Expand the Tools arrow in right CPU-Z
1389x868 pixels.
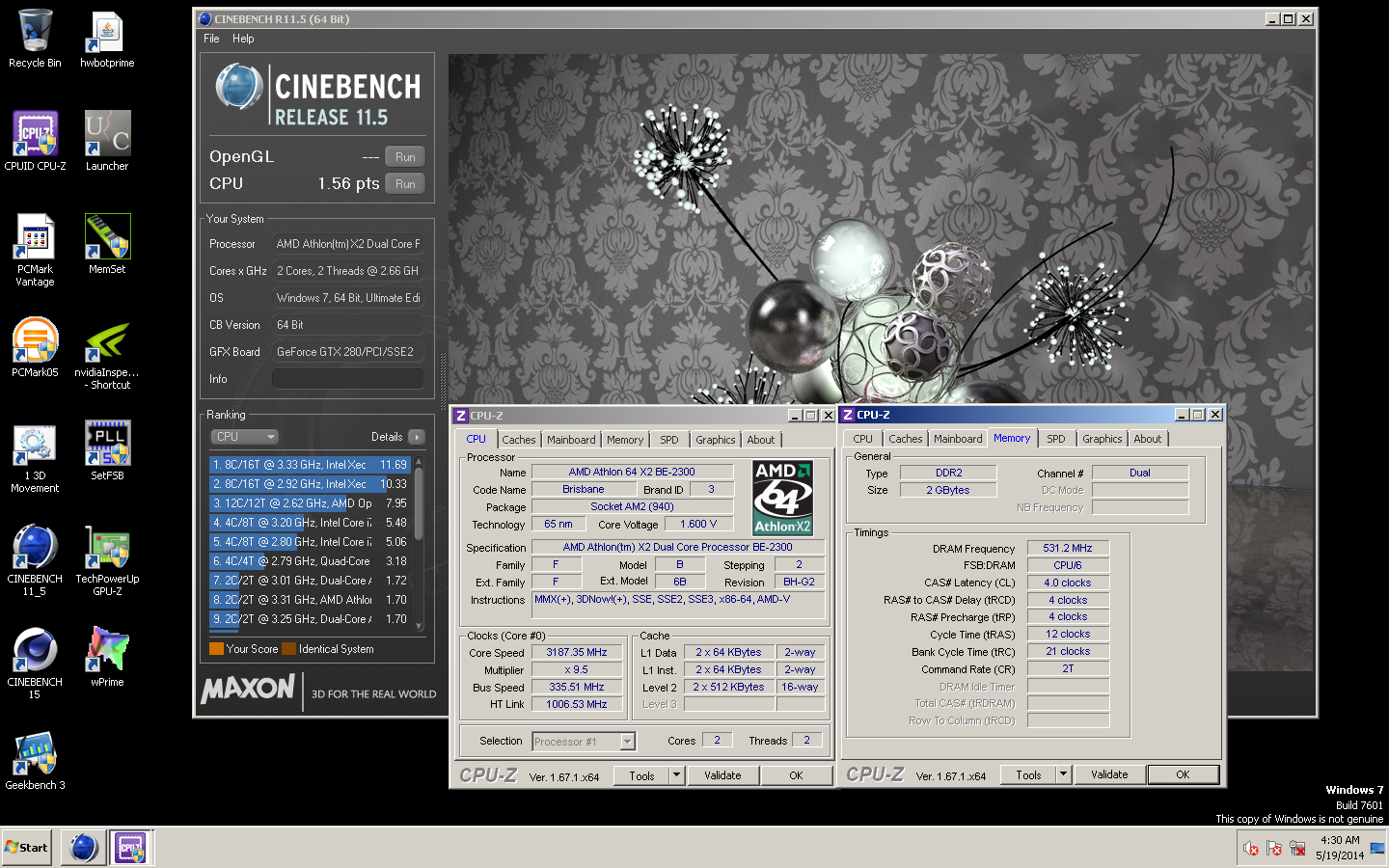[1064, 774]
